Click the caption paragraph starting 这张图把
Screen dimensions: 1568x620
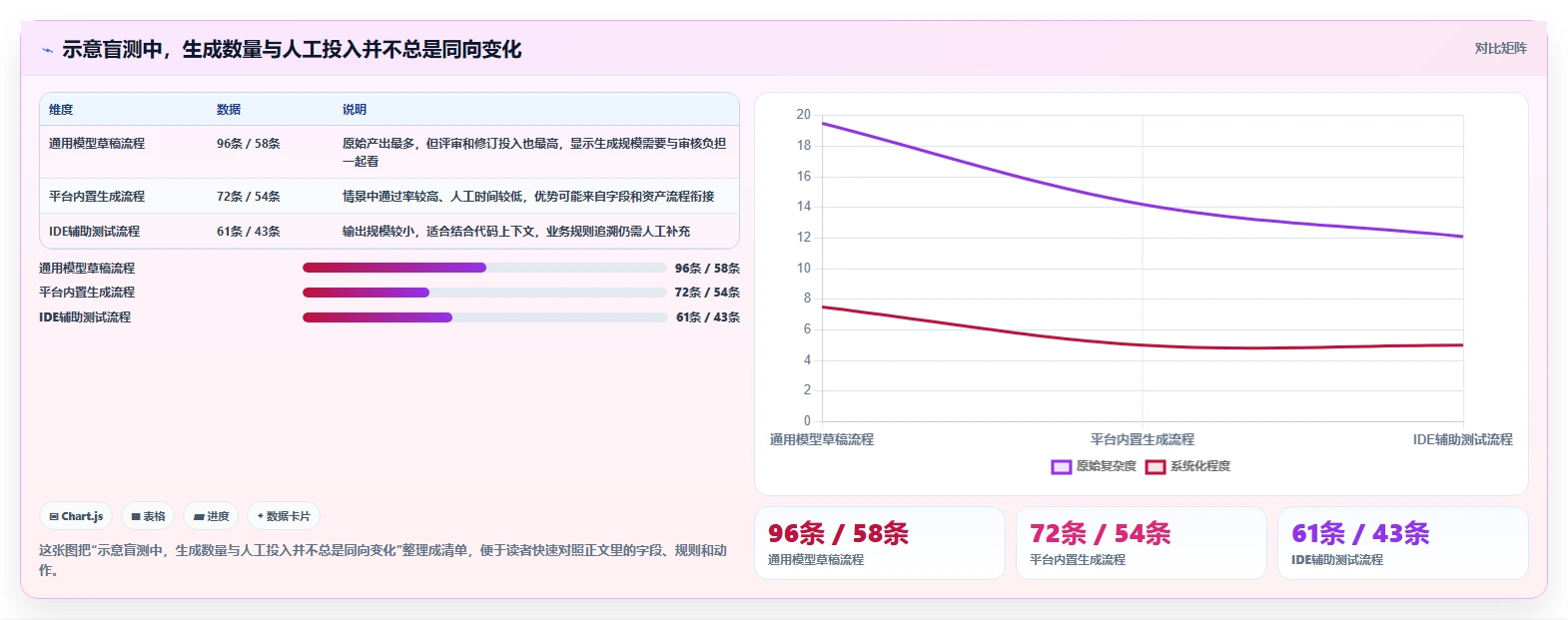(383, 560)
